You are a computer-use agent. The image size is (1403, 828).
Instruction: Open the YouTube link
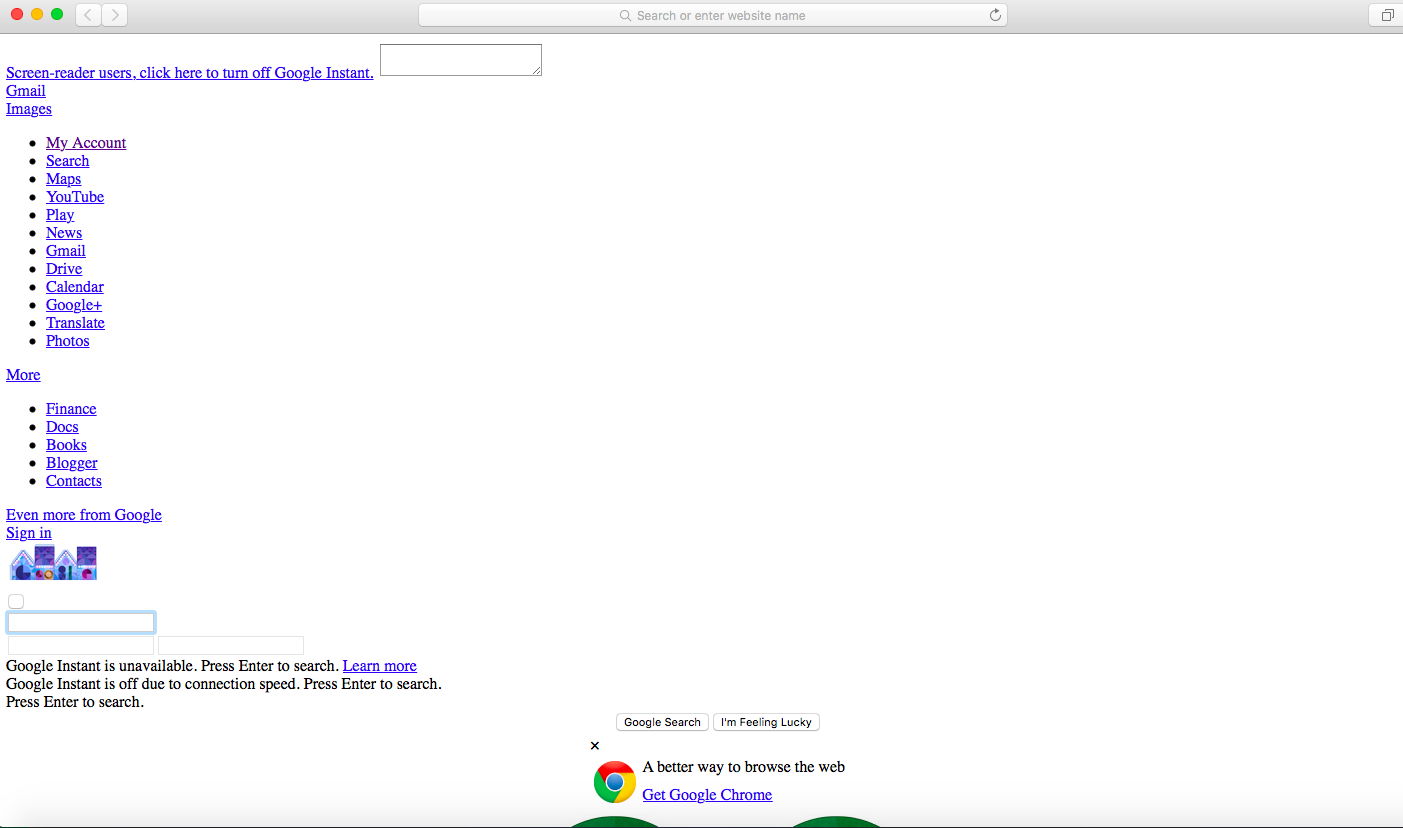tap(75, 197)
